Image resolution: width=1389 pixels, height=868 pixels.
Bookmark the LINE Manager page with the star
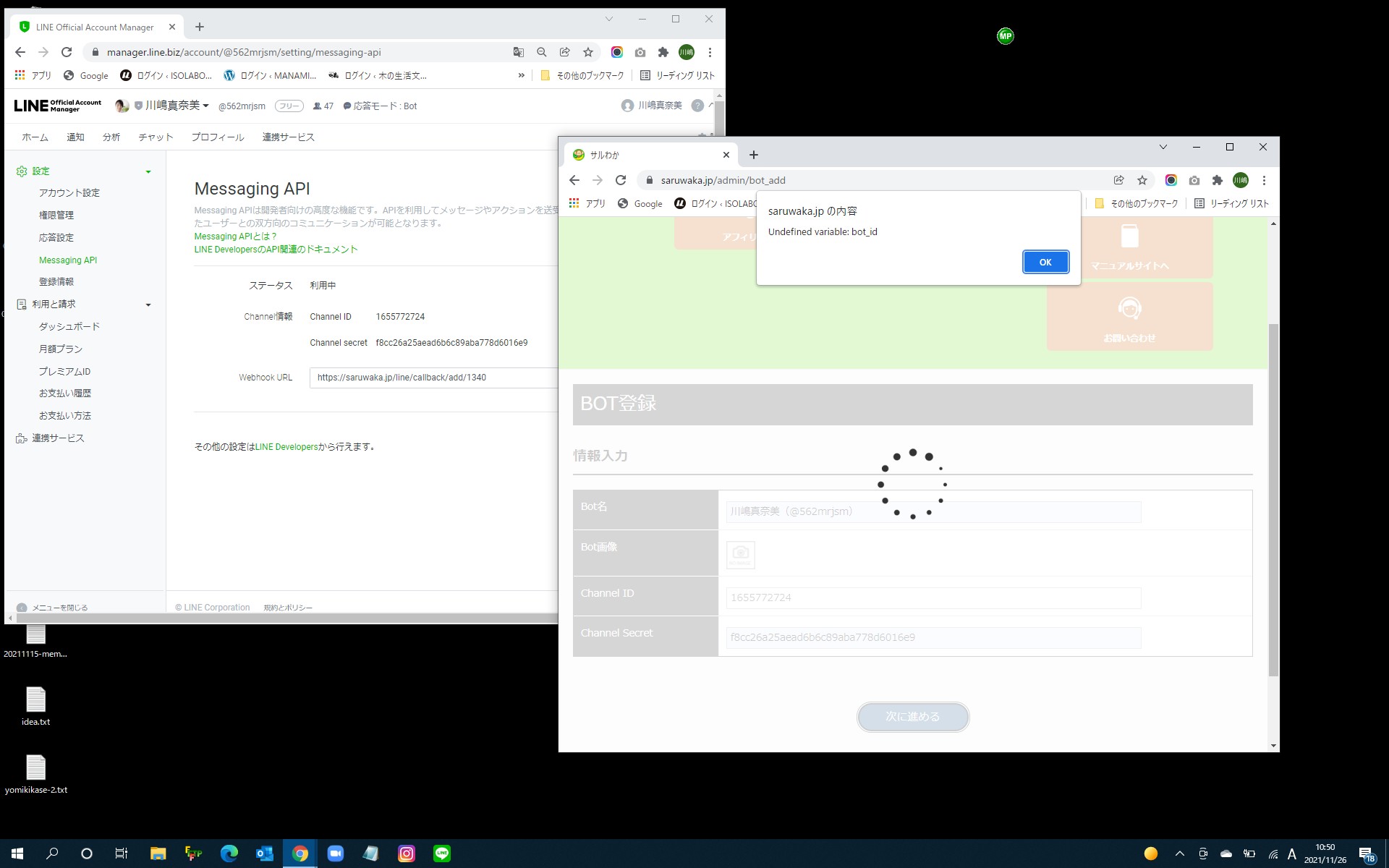pyautogui.click(x=588, y=52)
